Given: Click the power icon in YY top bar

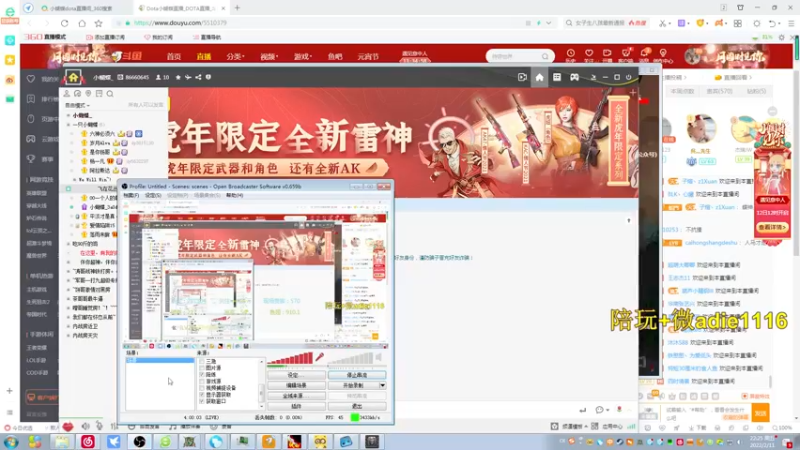Looking at the screenshot, I should point(629,77).
